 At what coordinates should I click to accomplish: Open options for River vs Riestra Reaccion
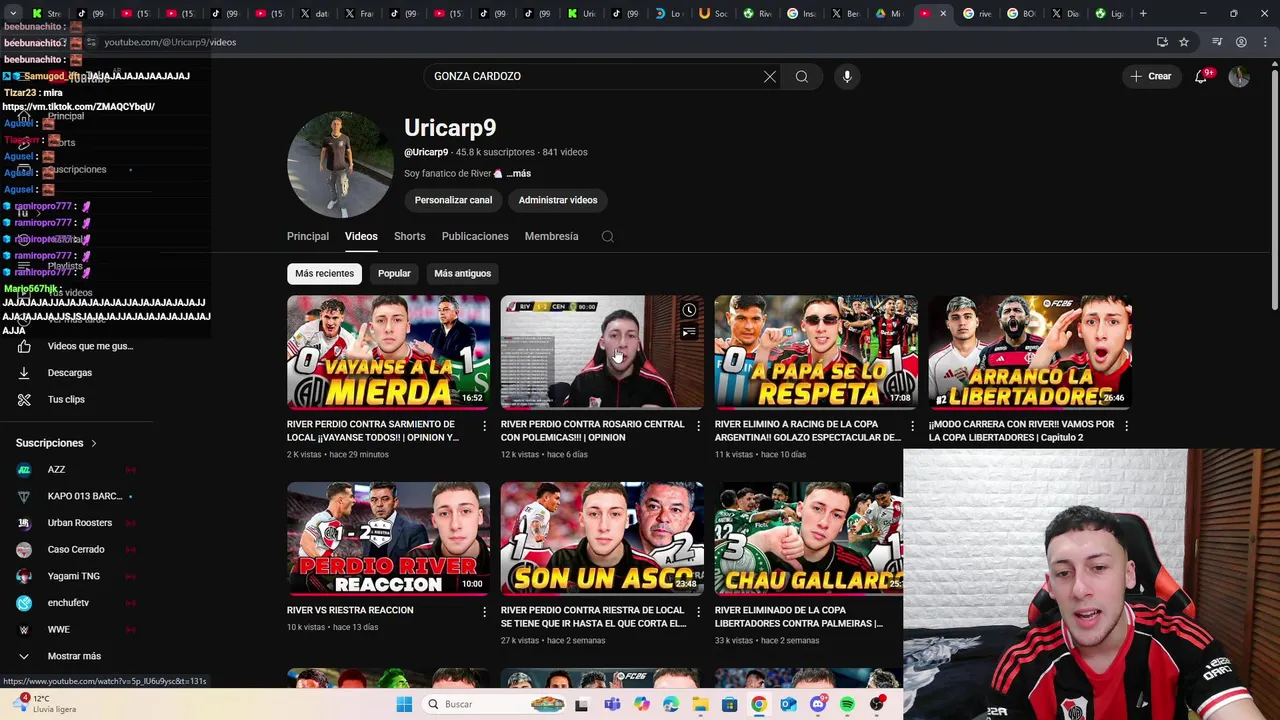(x=485, y=612)
